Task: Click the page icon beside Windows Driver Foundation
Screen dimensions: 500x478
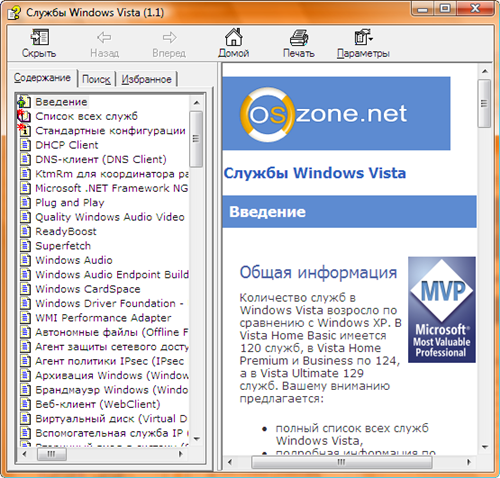Action: coord(25,303)
